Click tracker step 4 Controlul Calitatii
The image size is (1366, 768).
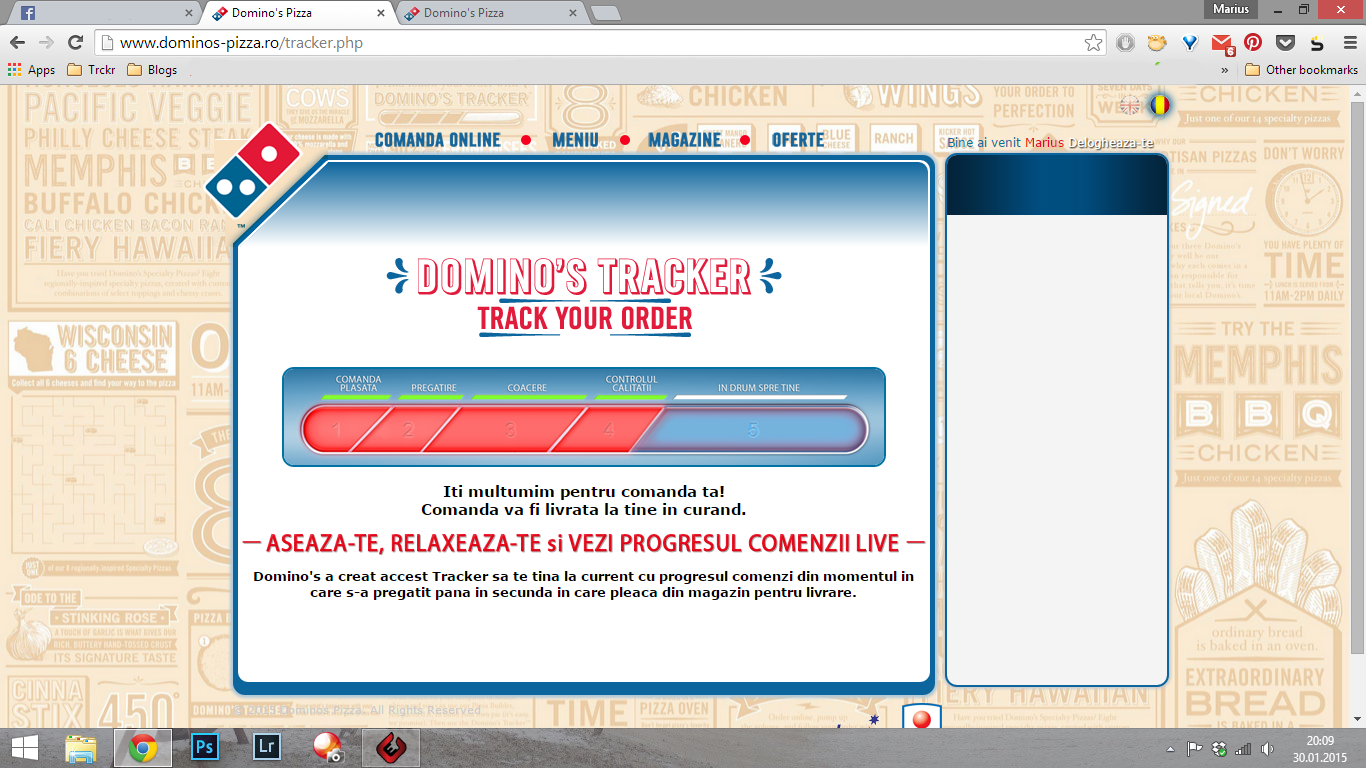pyautogui.click(x=609, y=431)
